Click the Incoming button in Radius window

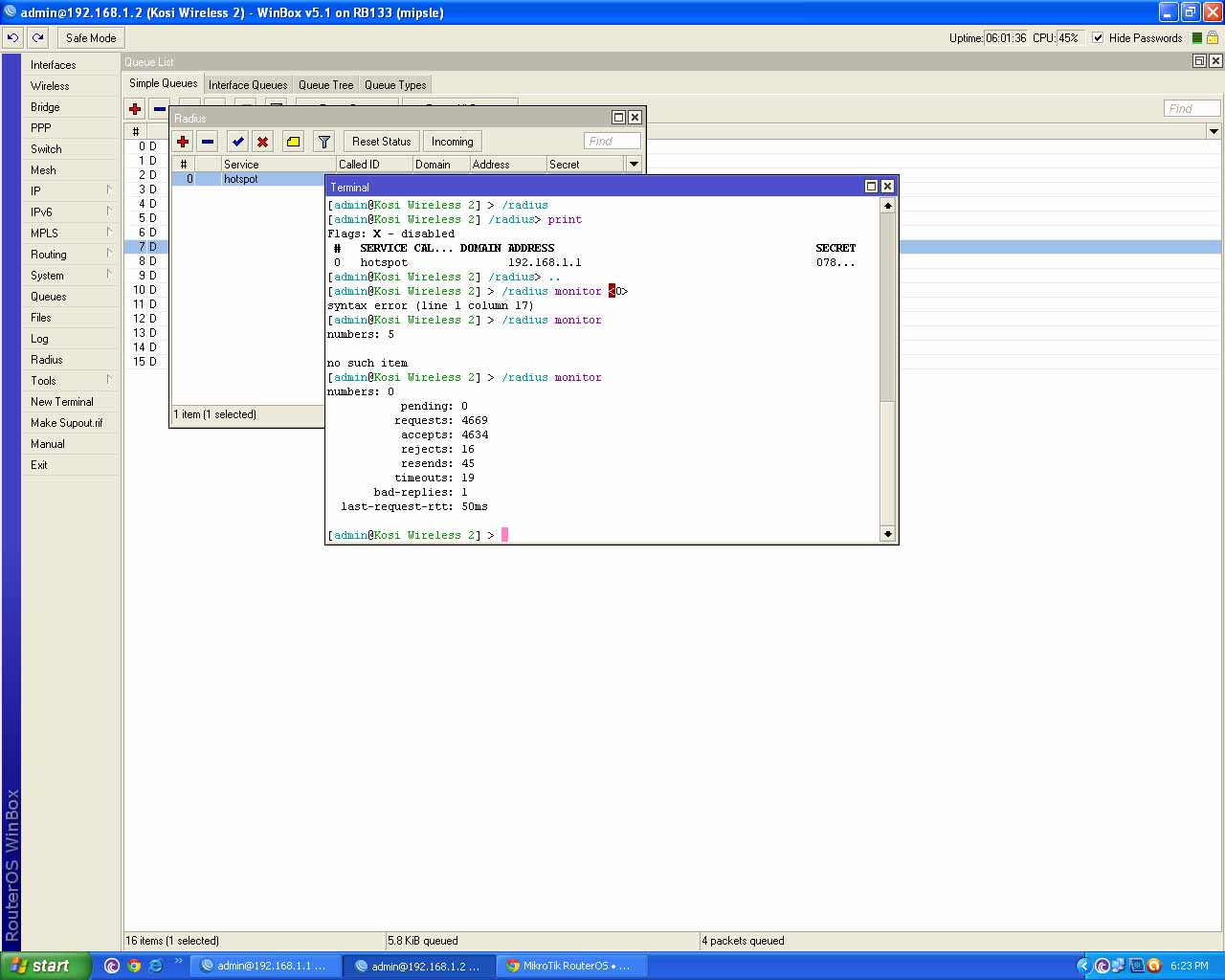[x=452, y=142]
